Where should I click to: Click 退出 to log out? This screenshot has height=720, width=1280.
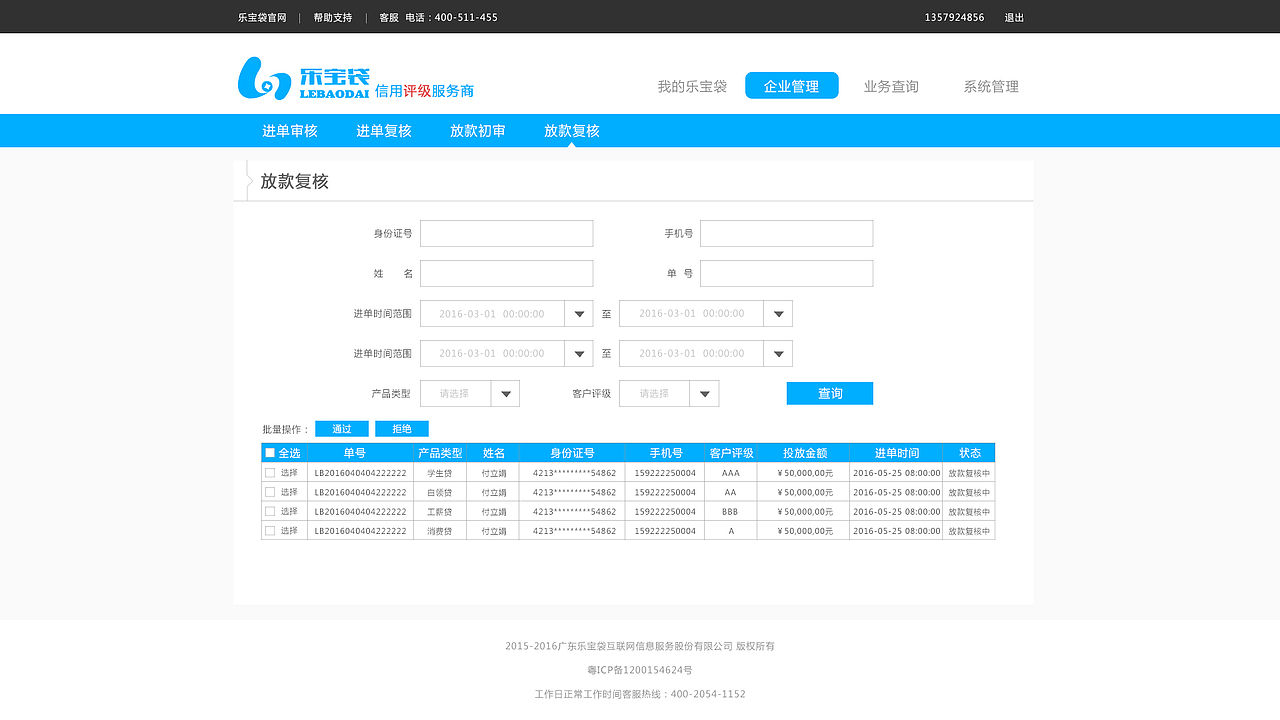1014,18
